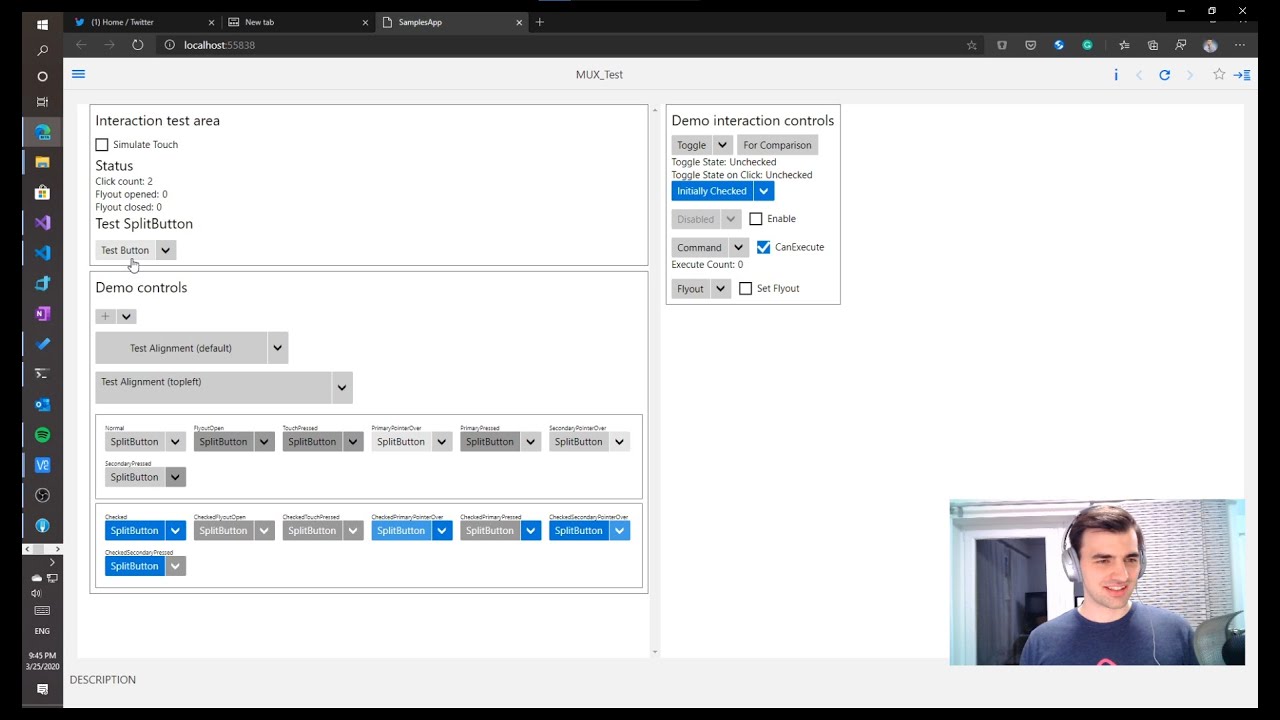Open browser profile avatar
Image resolution: width=1280 pixels, height=720 pixels.
(x=1210, y=45)
